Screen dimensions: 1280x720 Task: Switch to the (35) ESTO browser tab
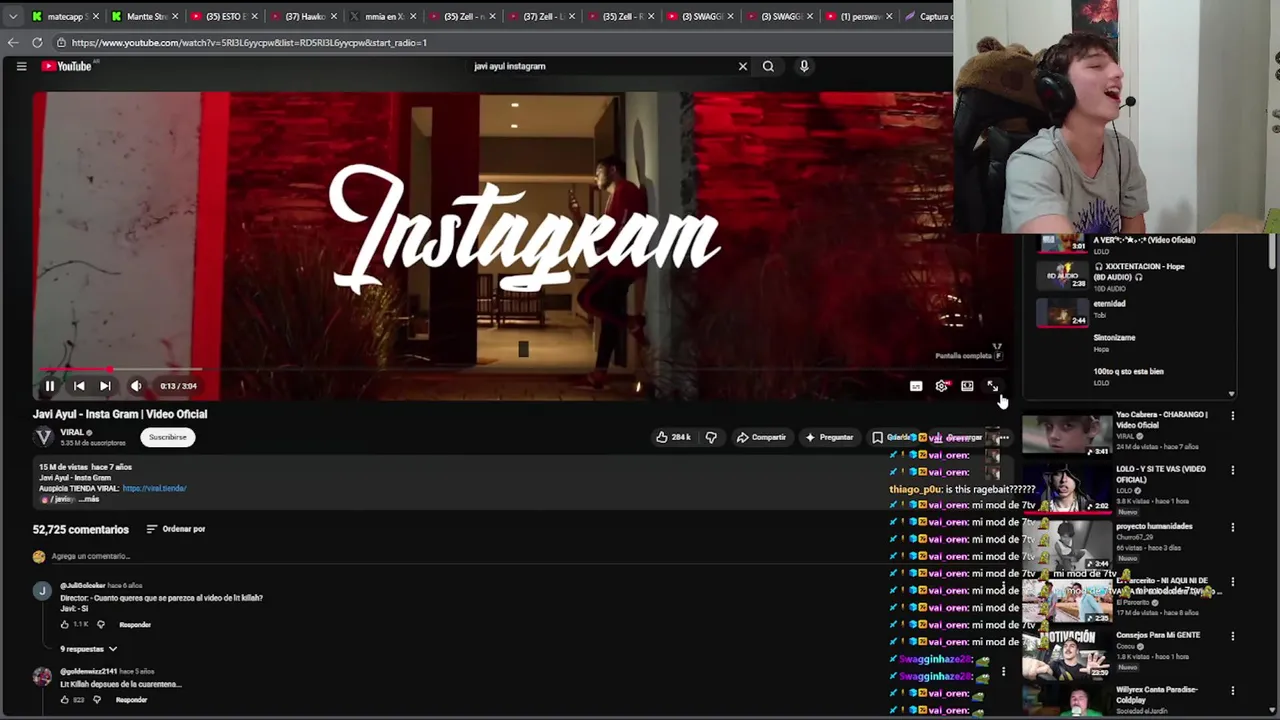[x=225, y=16]
